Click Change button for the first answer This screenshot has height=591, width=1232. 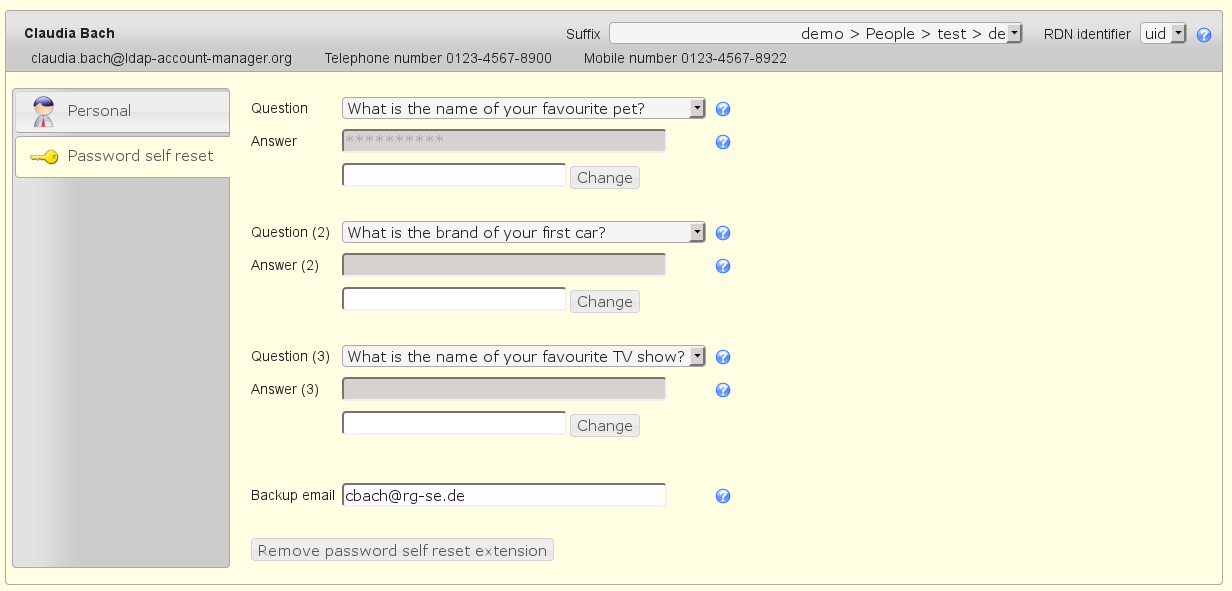(604, 178)
